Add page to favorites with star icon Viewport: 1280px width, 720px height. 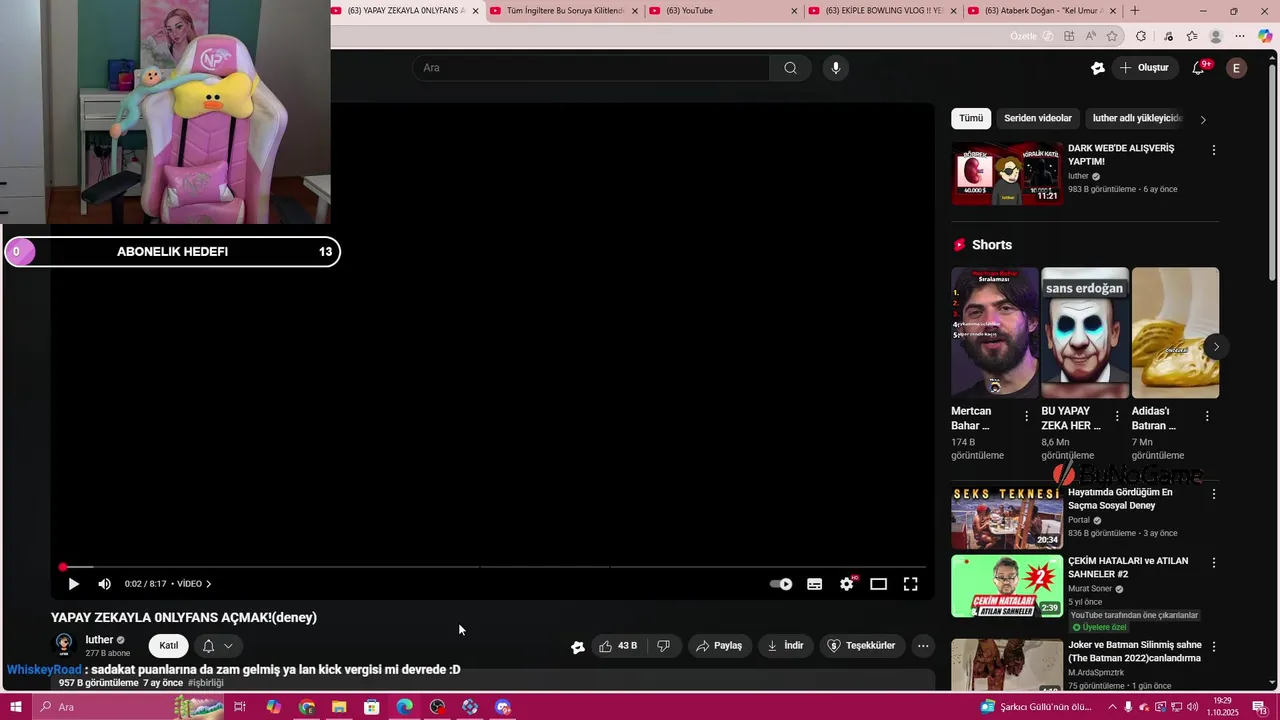[x=1112, y=36]
